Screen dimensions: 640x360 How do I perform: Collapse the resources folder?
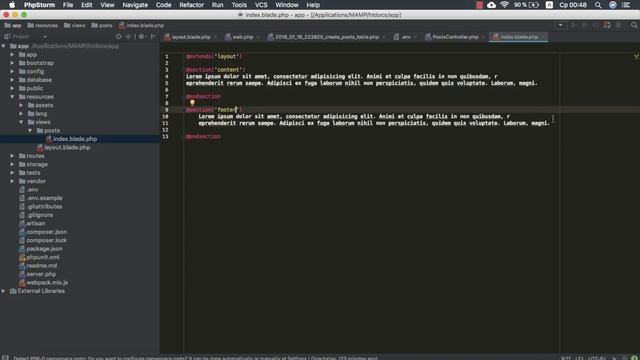[12, 97]
